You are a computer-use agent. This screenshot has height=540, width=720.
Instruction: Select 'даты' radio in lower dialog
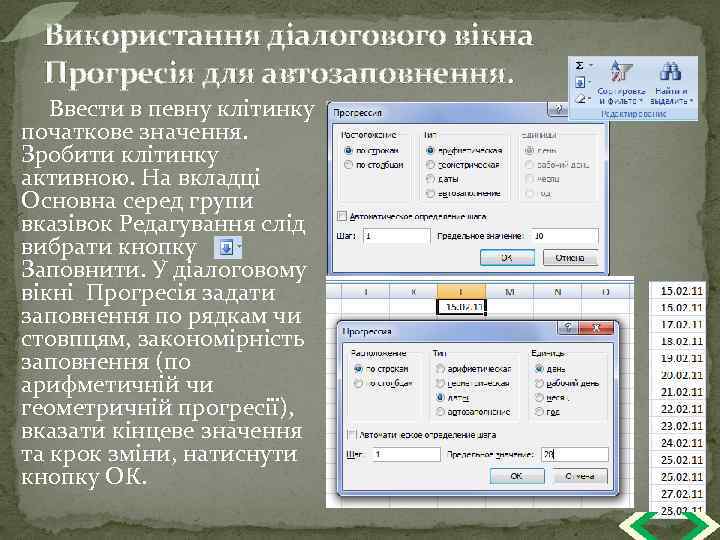(x=440, y=397)
